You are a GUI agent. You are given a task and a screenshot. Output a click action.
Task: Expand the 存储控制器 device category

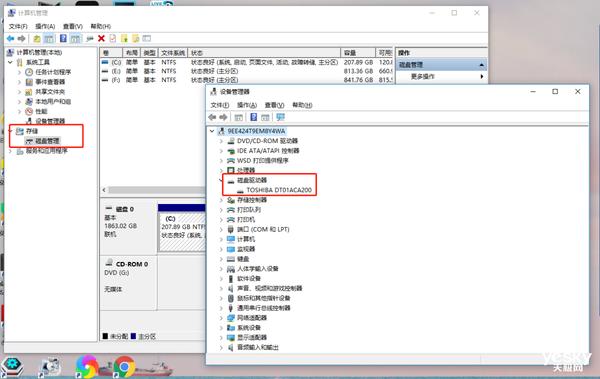tap(221, 200)
